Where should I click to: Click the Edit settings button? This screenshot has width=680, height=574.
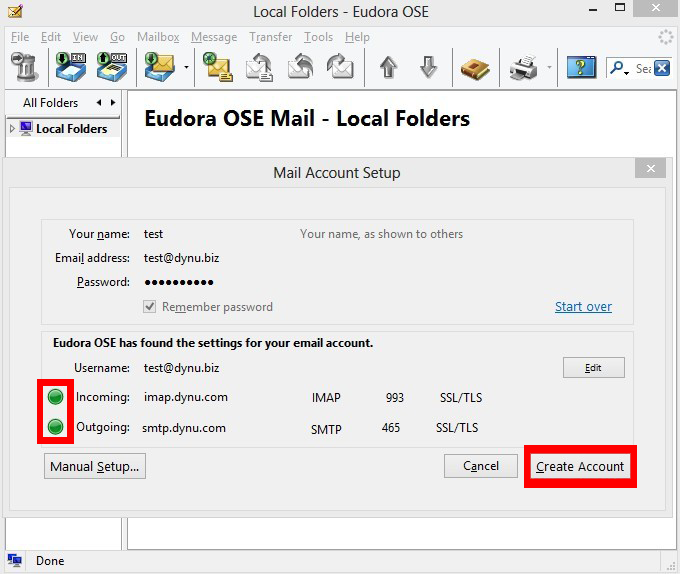pyautogui.click(x=594, y=368)
